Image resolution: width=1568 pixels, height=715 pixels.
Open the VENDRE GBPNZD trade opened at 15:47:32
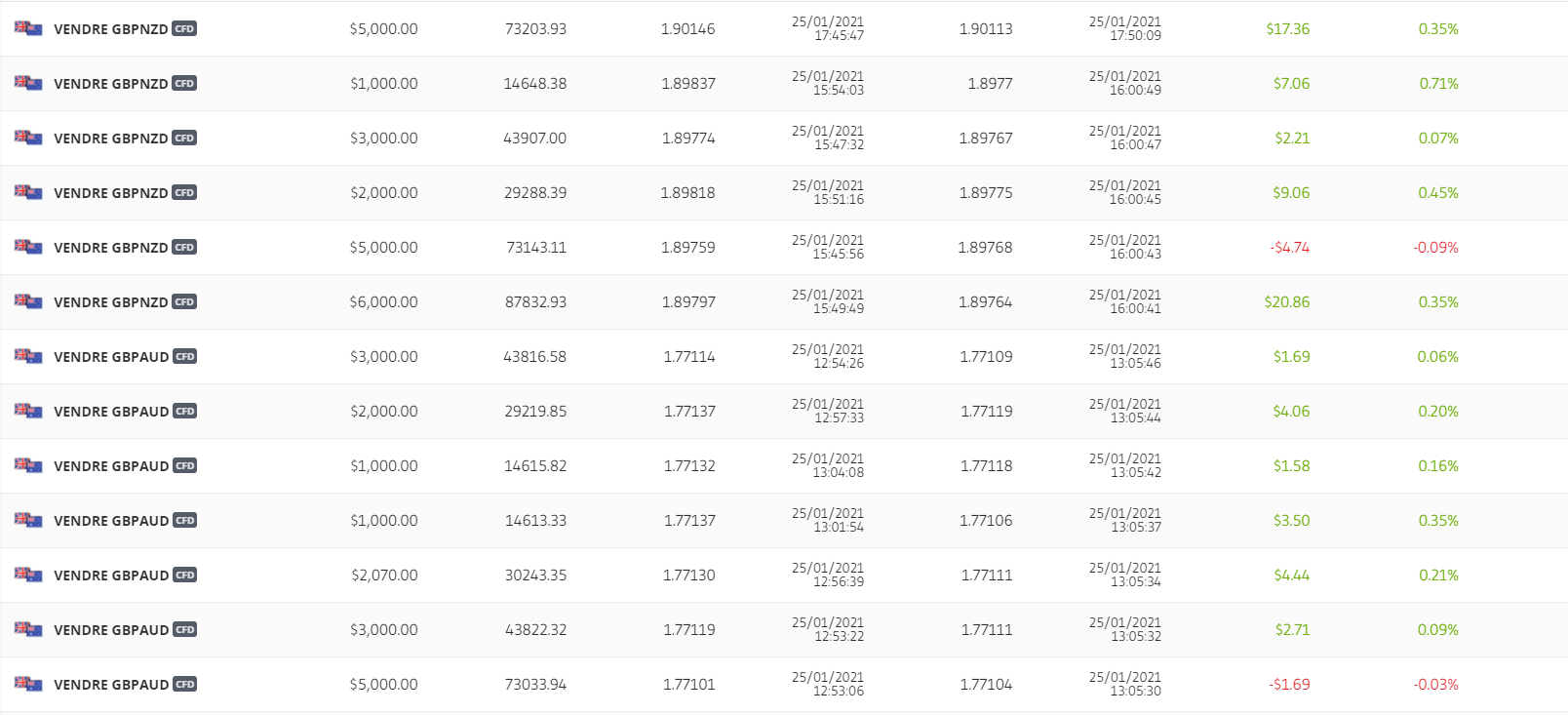click(784, 139)
